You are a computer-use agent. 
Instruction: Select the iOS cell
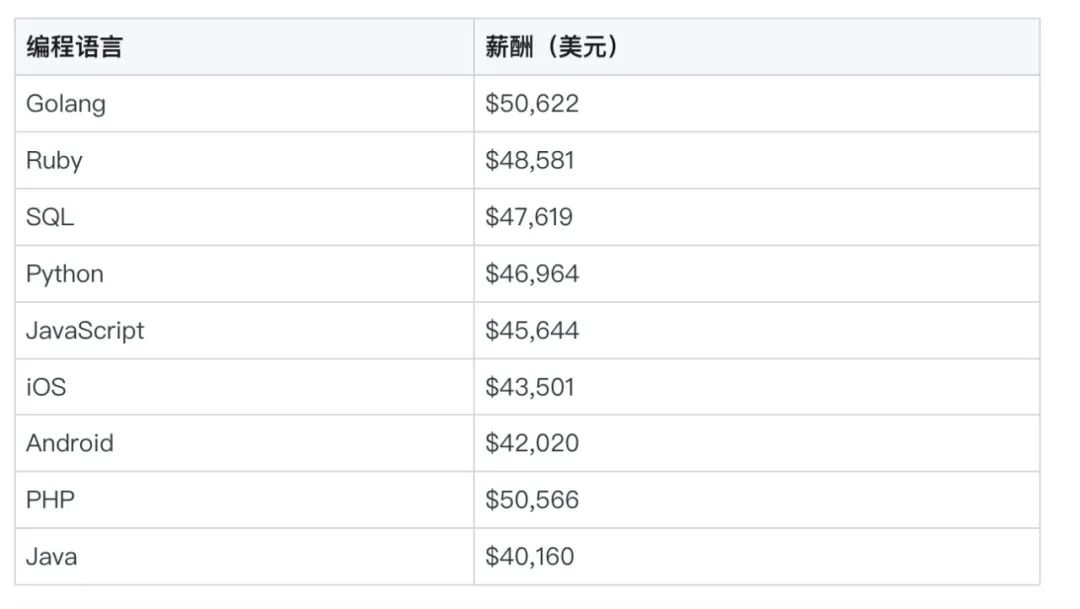tap(46, 387)
